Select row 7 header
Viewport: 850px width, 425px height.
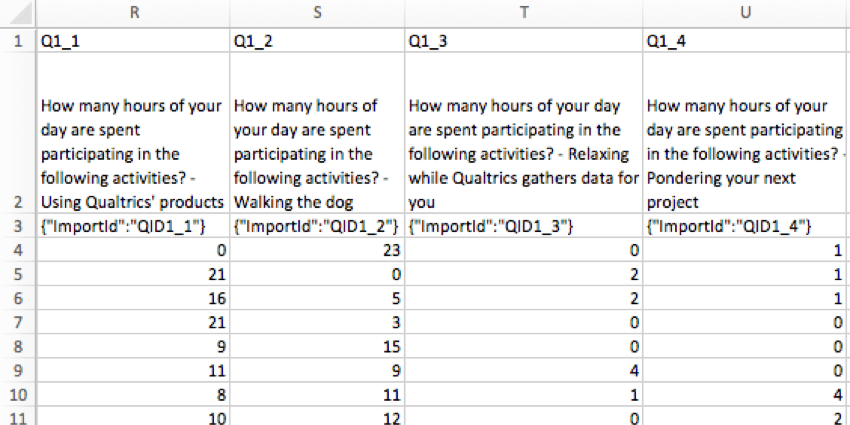(x=18, y=323)
